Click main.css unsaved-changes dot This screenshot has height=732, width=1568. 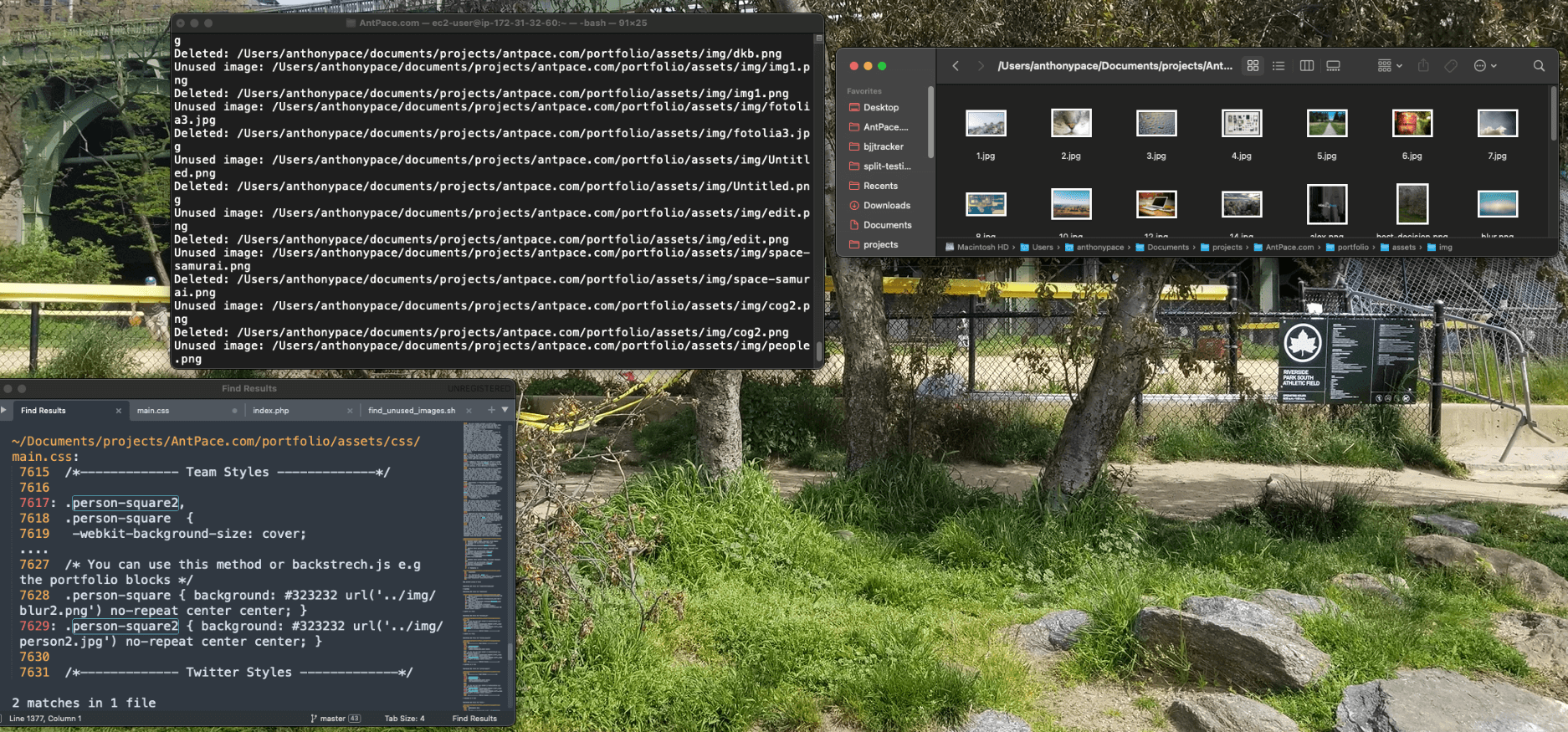click(234, 411)
